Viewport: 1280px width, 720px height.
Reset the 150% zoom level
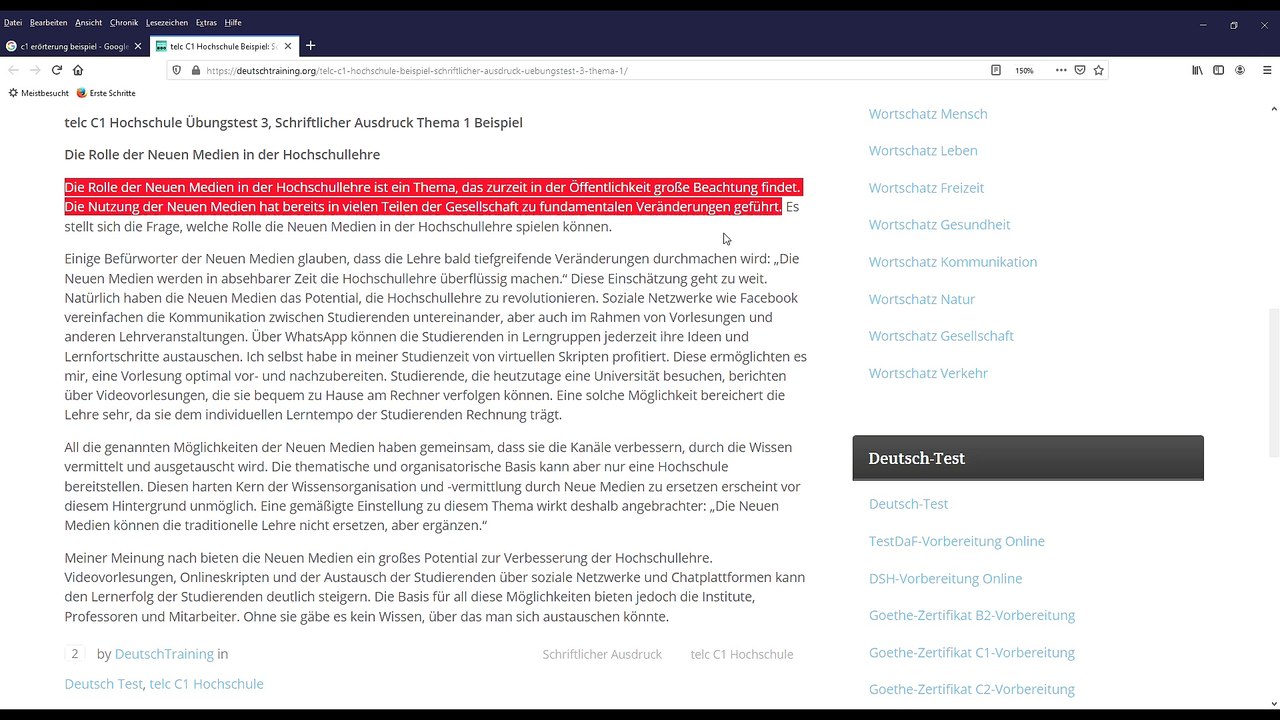[x=1024, y=70]
